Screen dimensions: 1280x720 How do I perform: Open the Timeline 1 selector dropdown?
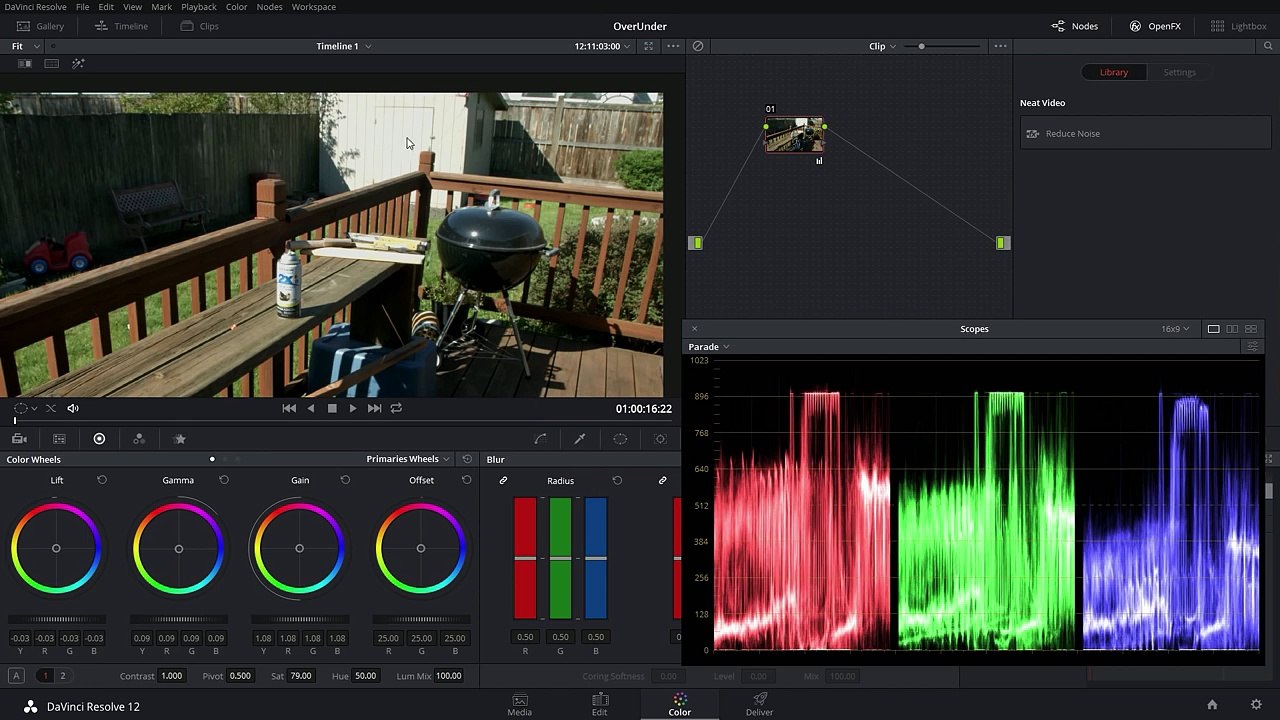click(x=343, y=46)
